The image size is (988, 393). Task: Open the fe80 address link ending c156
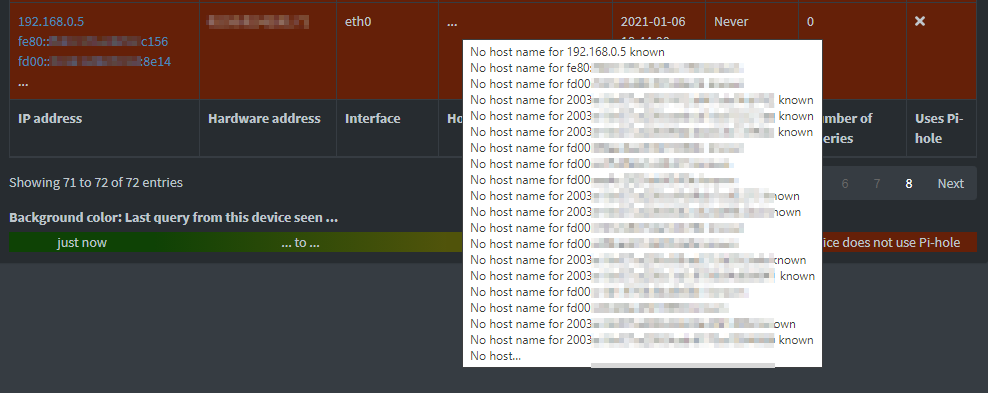click(93, 42)
